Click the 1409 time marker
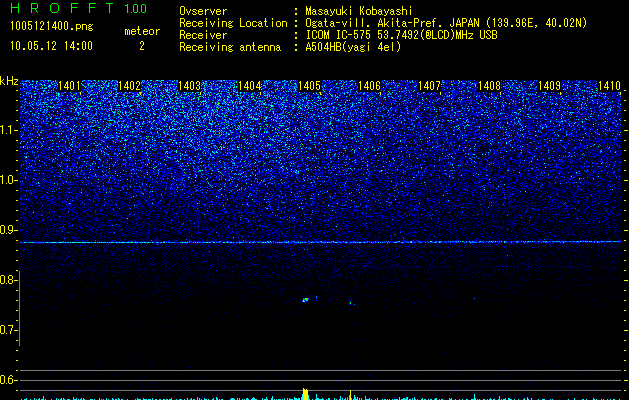Viewport: 629px width, 400px height. 549,86
